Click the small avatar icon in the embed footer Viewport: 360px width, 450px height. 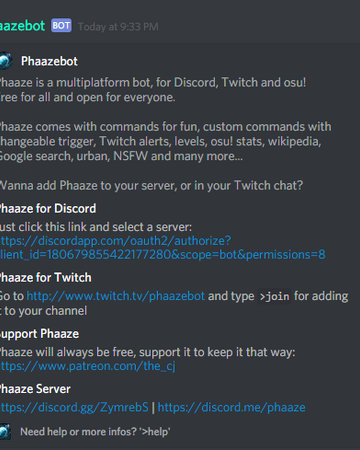5,432
